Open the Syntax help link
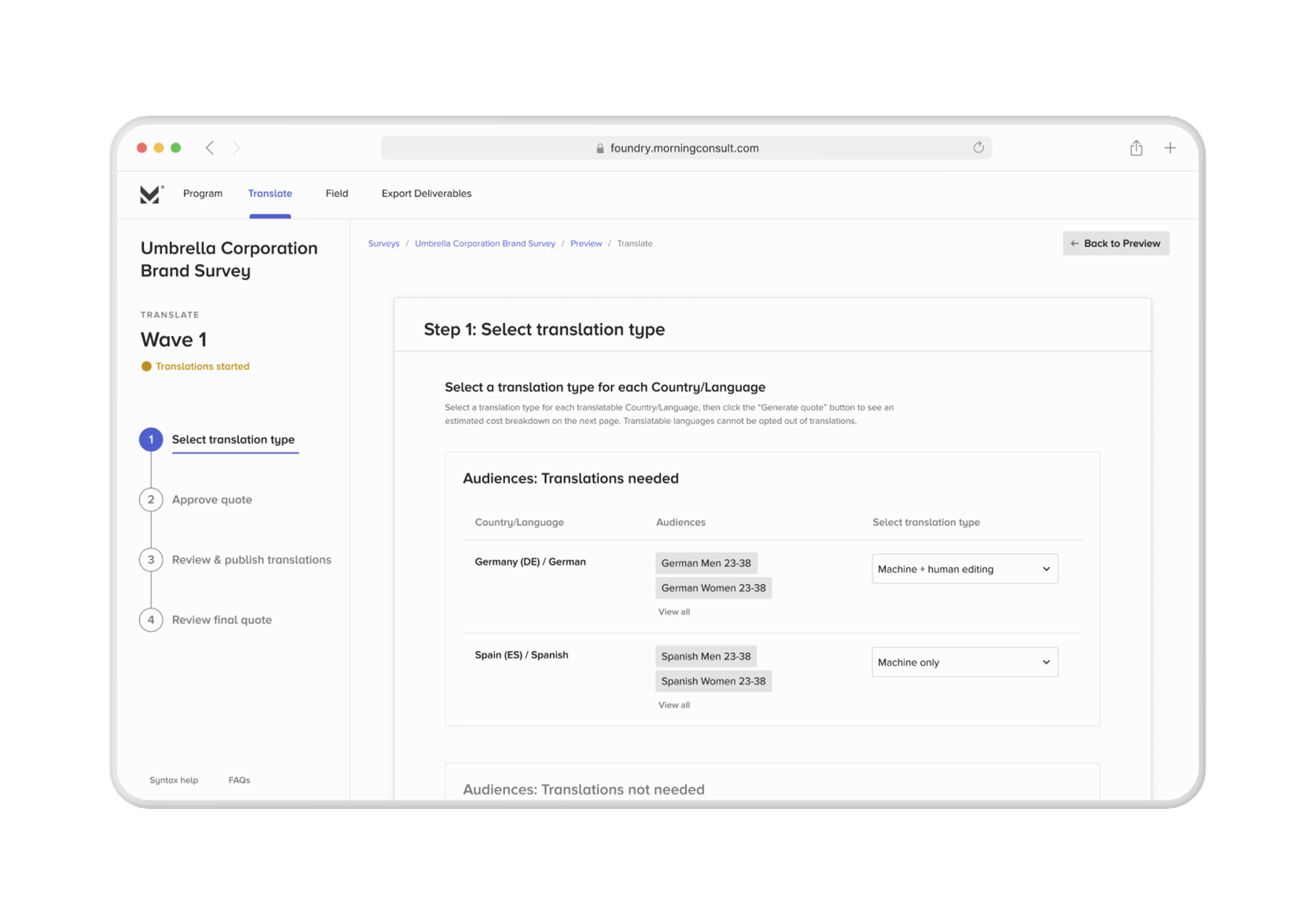Viewport: 1316px width, 924px height. click(x=174, y=780)
